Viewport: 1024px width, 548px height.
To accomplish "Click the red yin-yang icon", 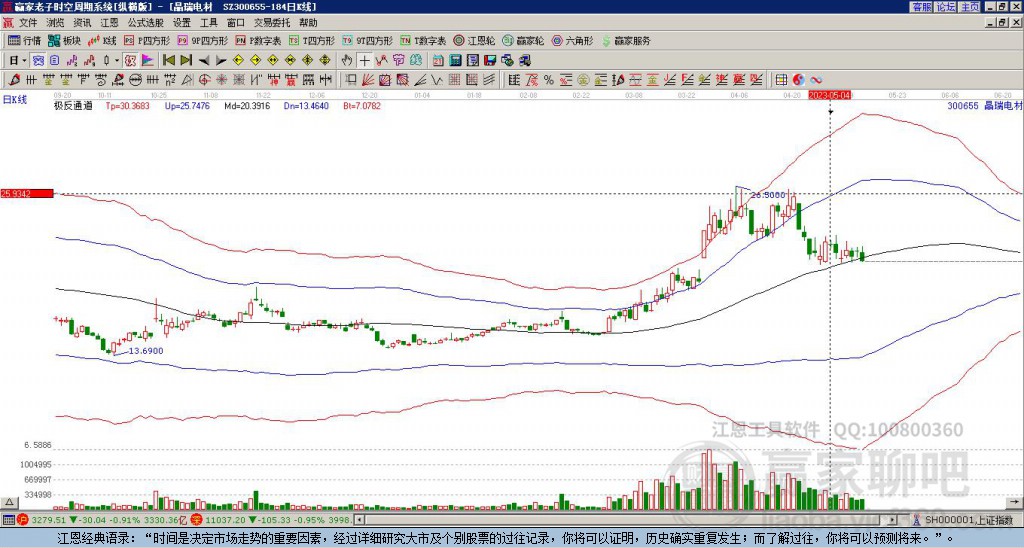I will coord(798,80).
